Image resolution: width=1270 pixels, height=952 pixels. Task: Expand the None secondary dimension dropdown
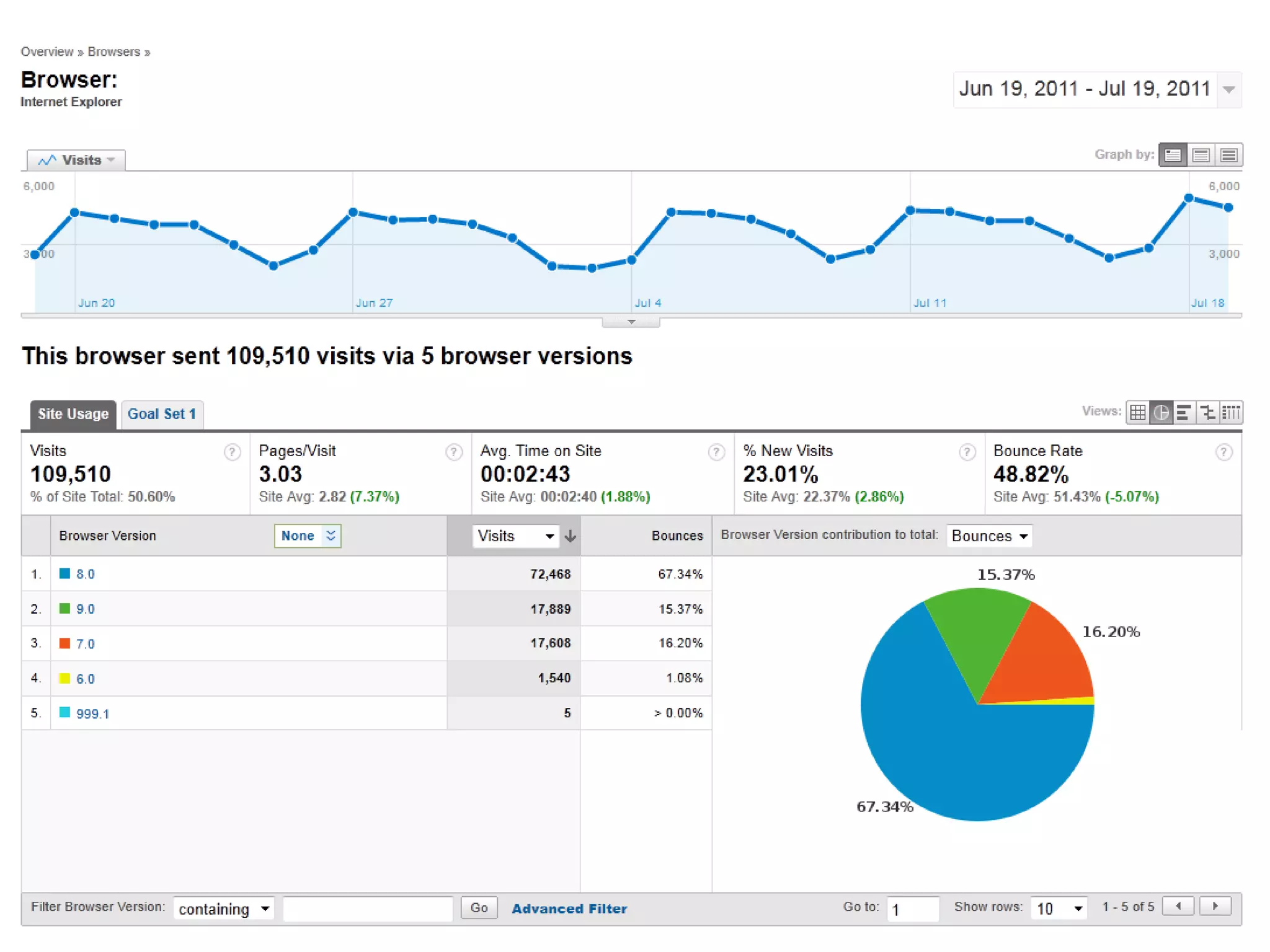(308, 536)
